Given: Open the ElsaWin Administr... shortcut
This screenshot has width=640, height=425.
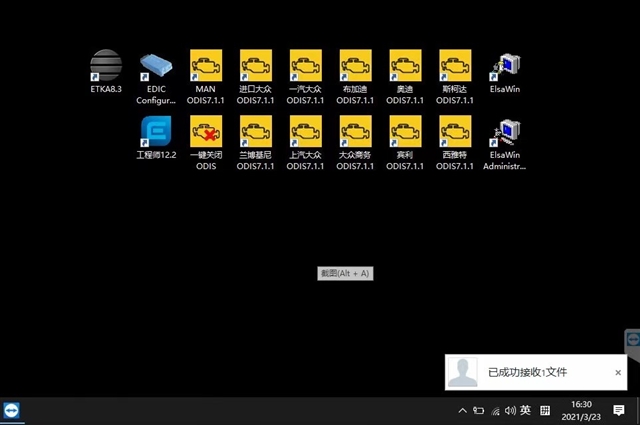Looking at the screenshot, I should pos(505,143).
